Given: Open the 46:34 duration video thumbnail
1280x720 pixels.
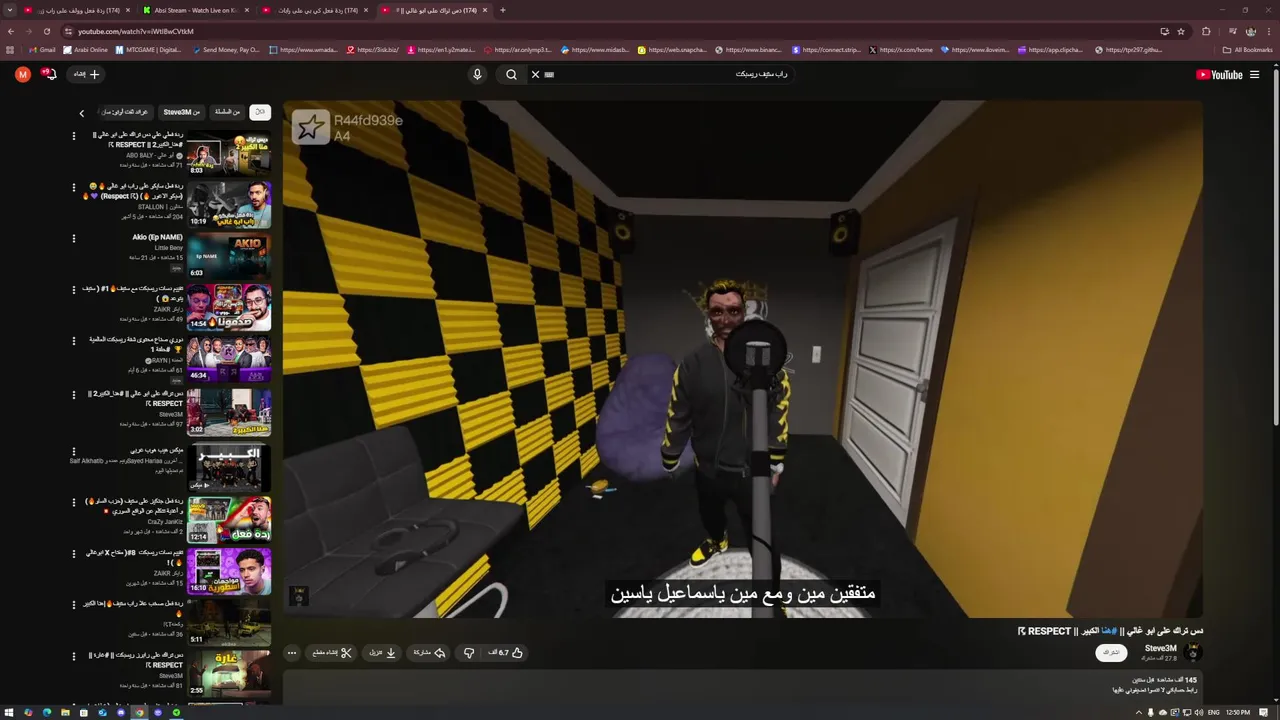Looking at the screenshot, I should click(x=229, y=359).
